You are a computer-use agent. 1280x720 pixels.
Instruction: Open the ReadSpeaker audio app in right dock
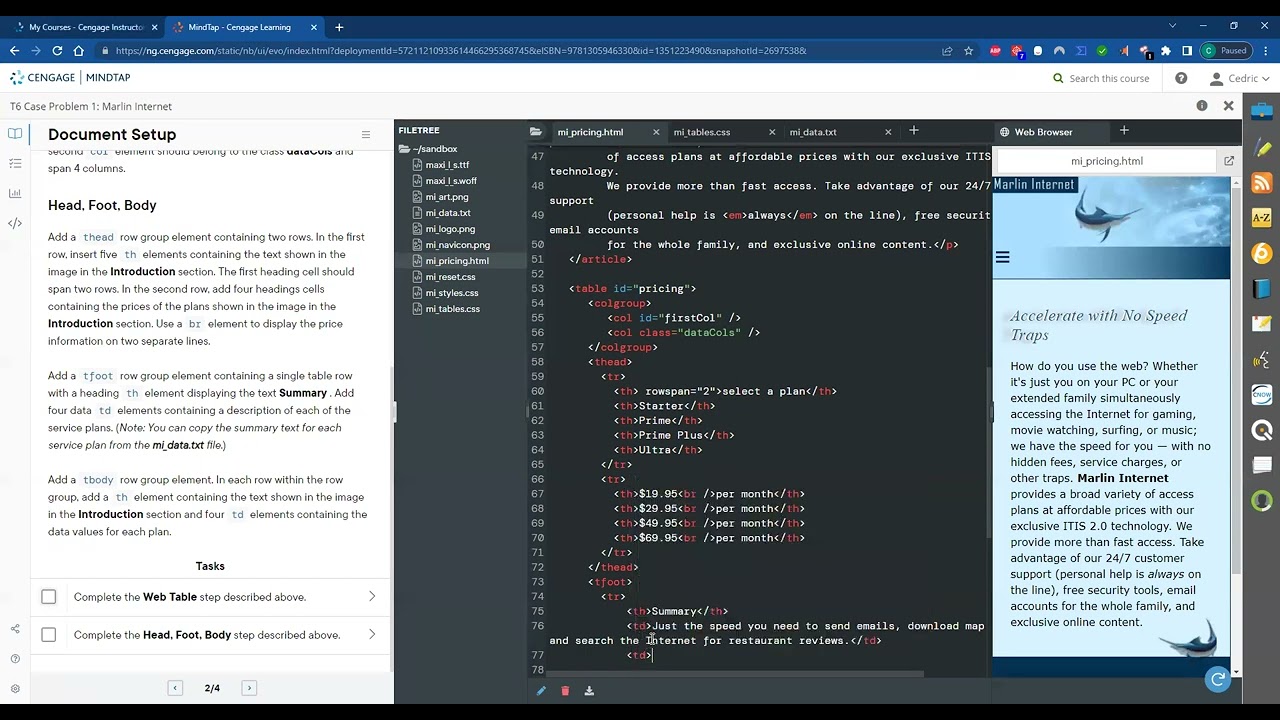click(1262, 360)
